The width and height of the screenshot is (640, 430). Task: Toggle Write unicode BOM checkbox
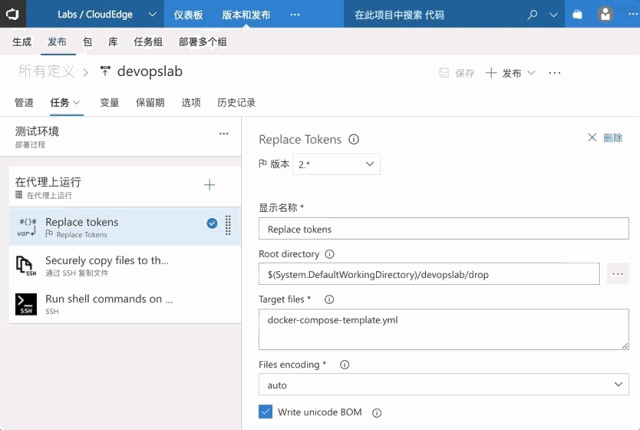click(x=265, y=412)
